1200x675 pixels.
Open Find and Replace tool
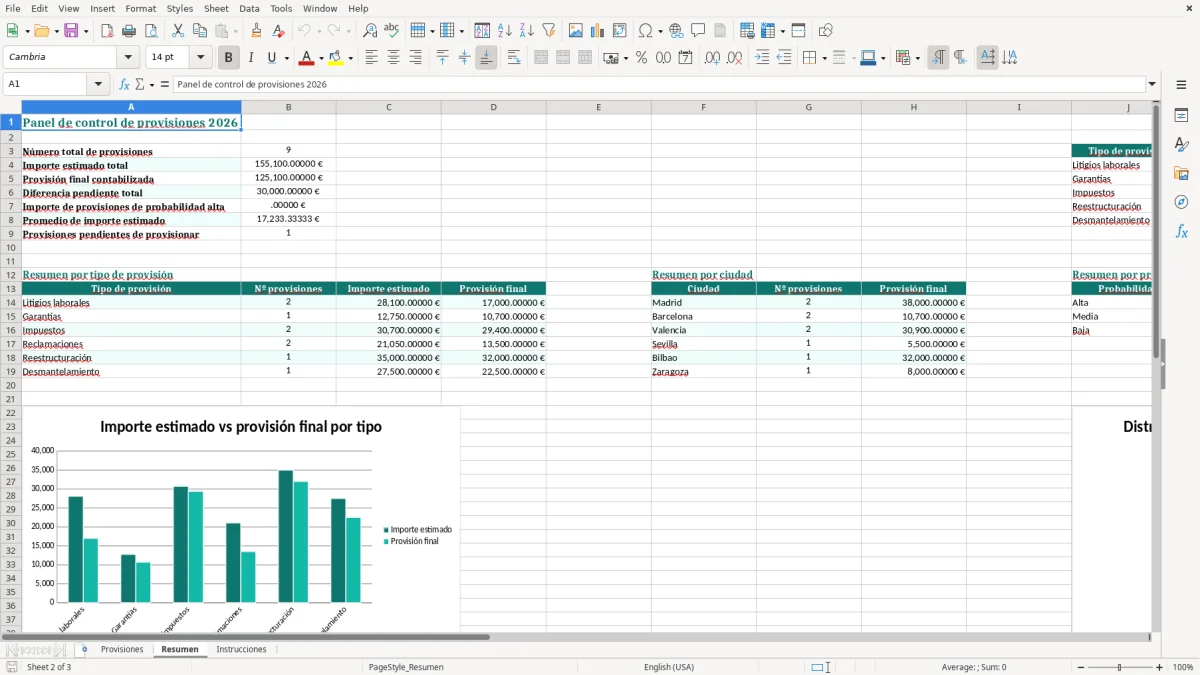click(x=370, y=31)
